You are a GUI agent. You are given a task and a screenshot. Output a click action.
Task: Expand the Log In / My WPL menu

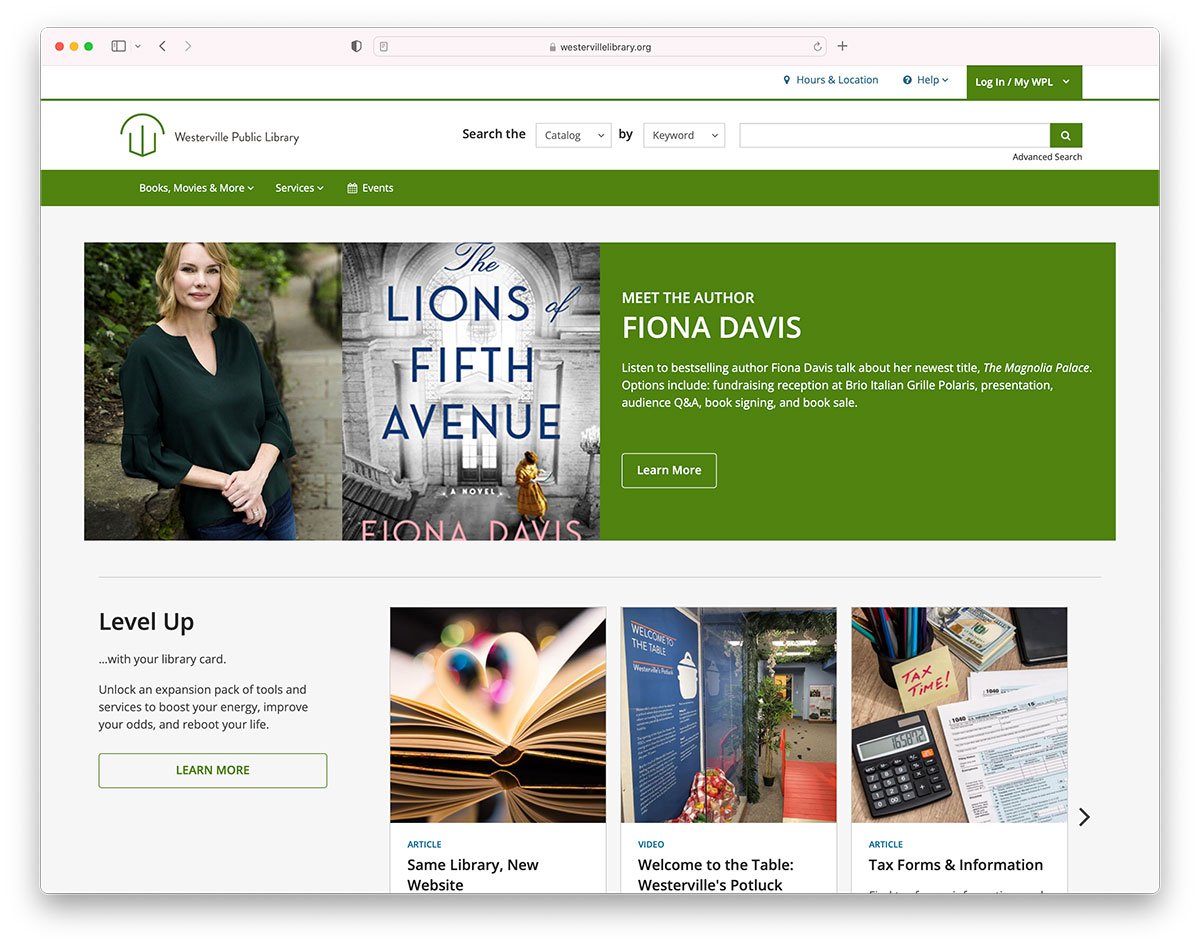[1023, 82]
